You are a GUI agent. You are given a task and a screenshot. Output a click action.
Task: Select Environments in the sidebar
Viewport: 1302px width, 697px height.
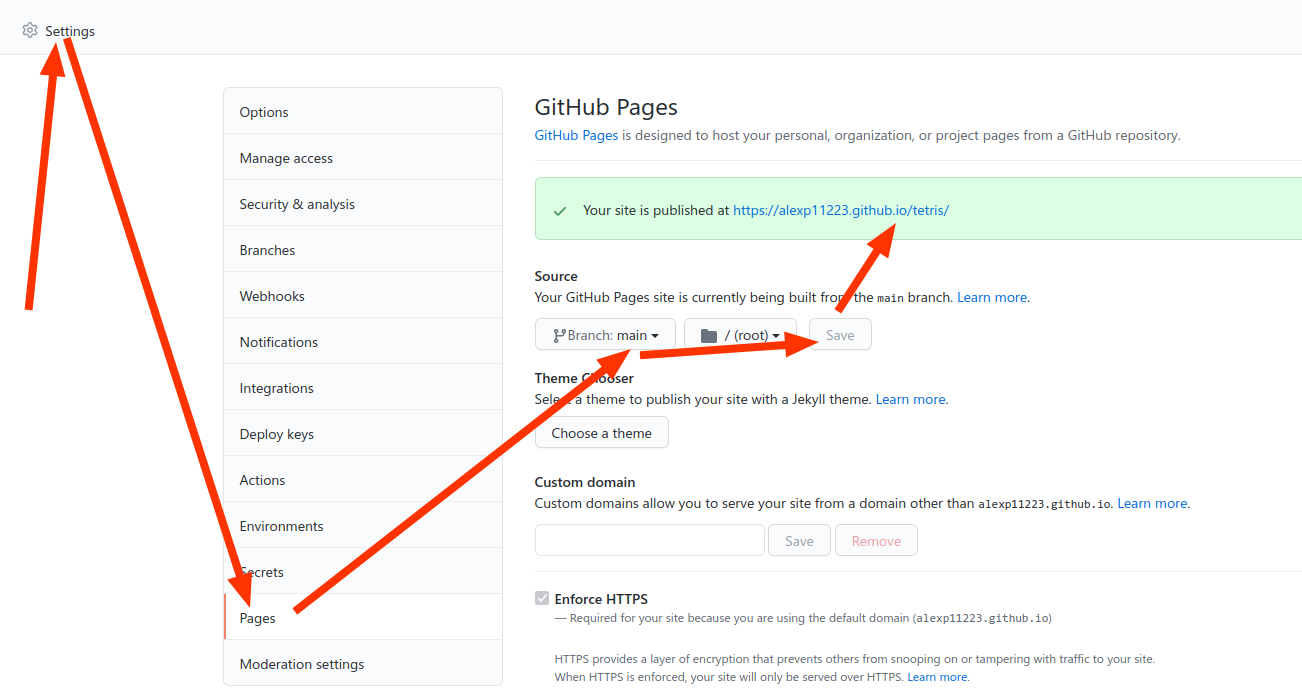[363, 525]
